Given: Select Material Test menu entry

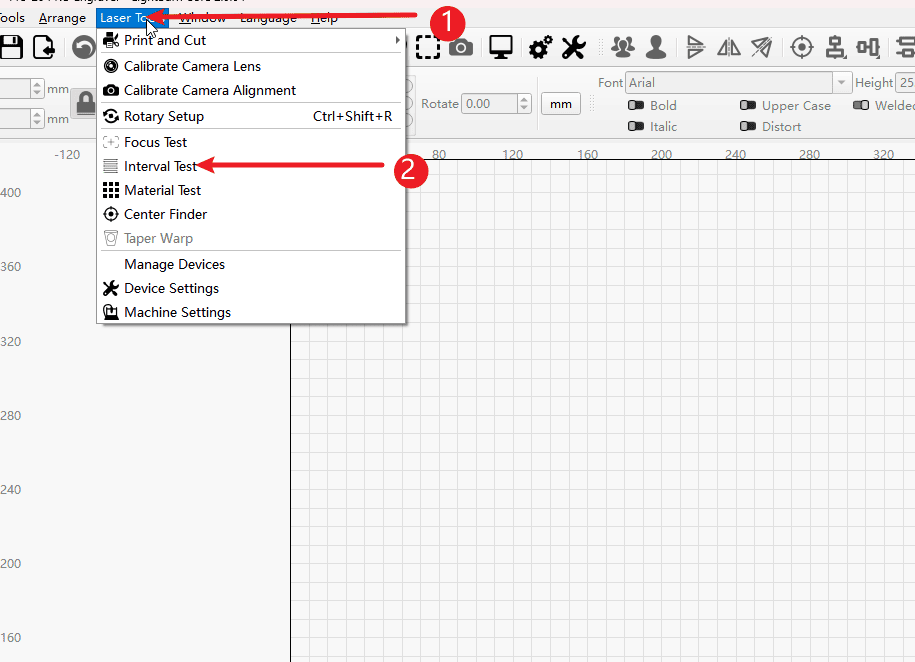Looking at the screenshot, I should click(x=162, y=190).
